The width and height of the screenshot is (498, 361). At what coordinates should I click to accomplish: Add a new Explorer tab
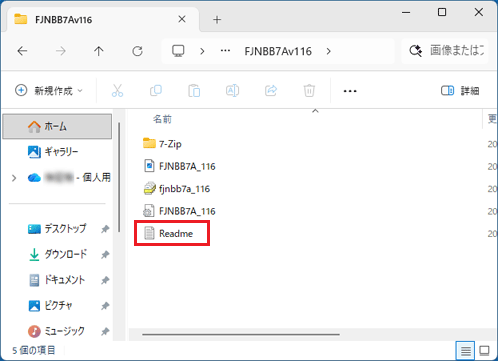[217, 20]
